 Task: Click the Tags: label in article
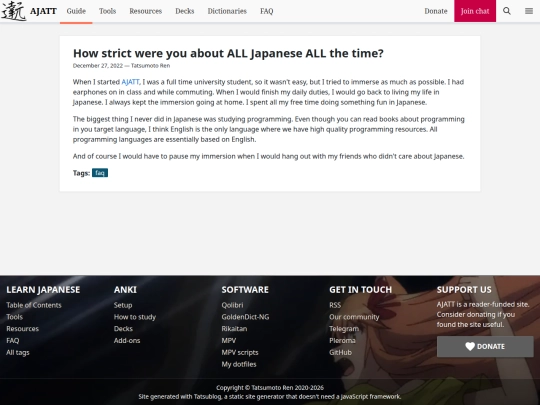81,173
